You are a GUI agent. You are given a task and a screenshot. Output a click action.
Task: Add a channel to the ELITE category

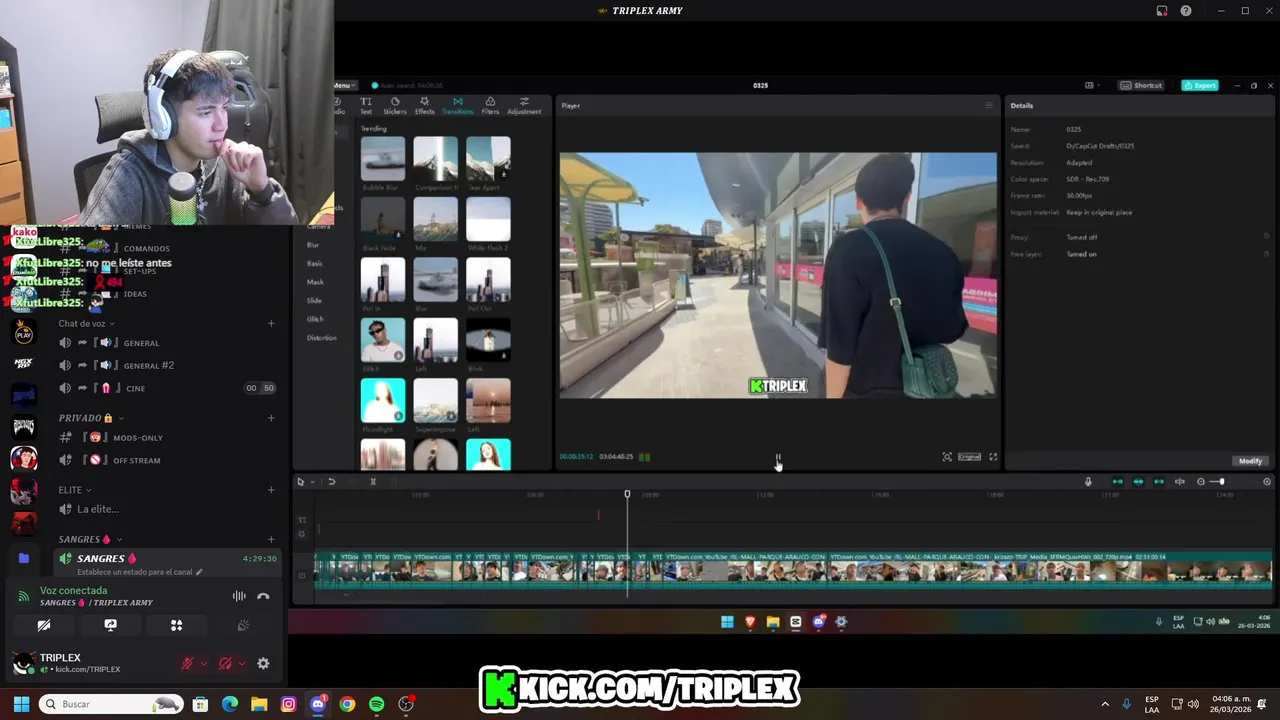(271, 490)
